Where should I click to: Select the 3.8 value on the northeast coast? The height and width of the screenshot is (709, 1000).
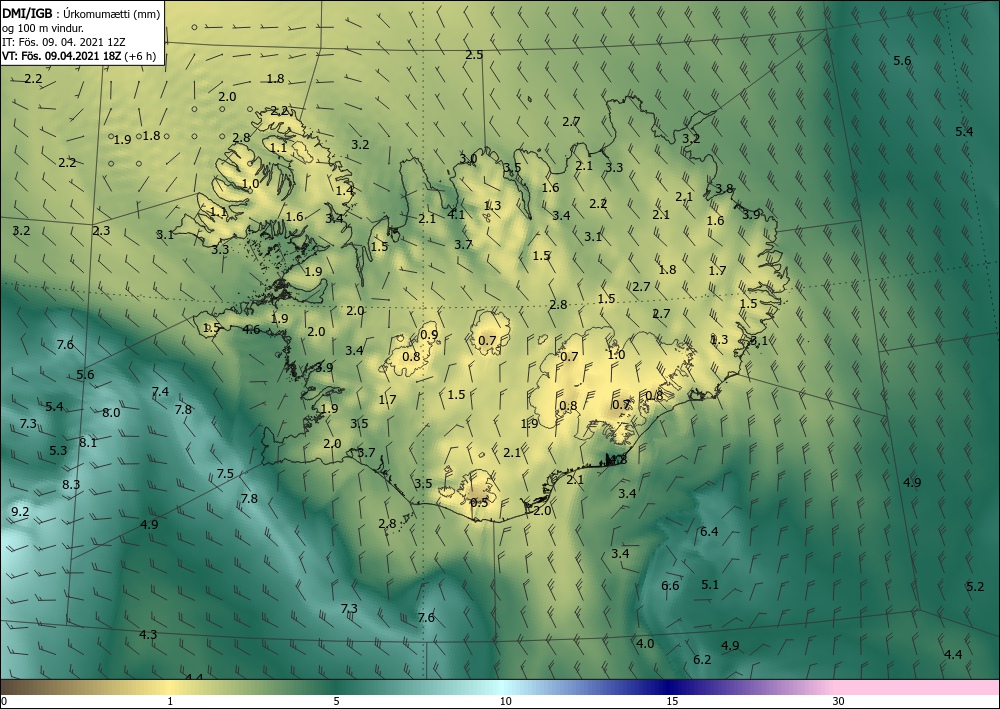point(724,188)
